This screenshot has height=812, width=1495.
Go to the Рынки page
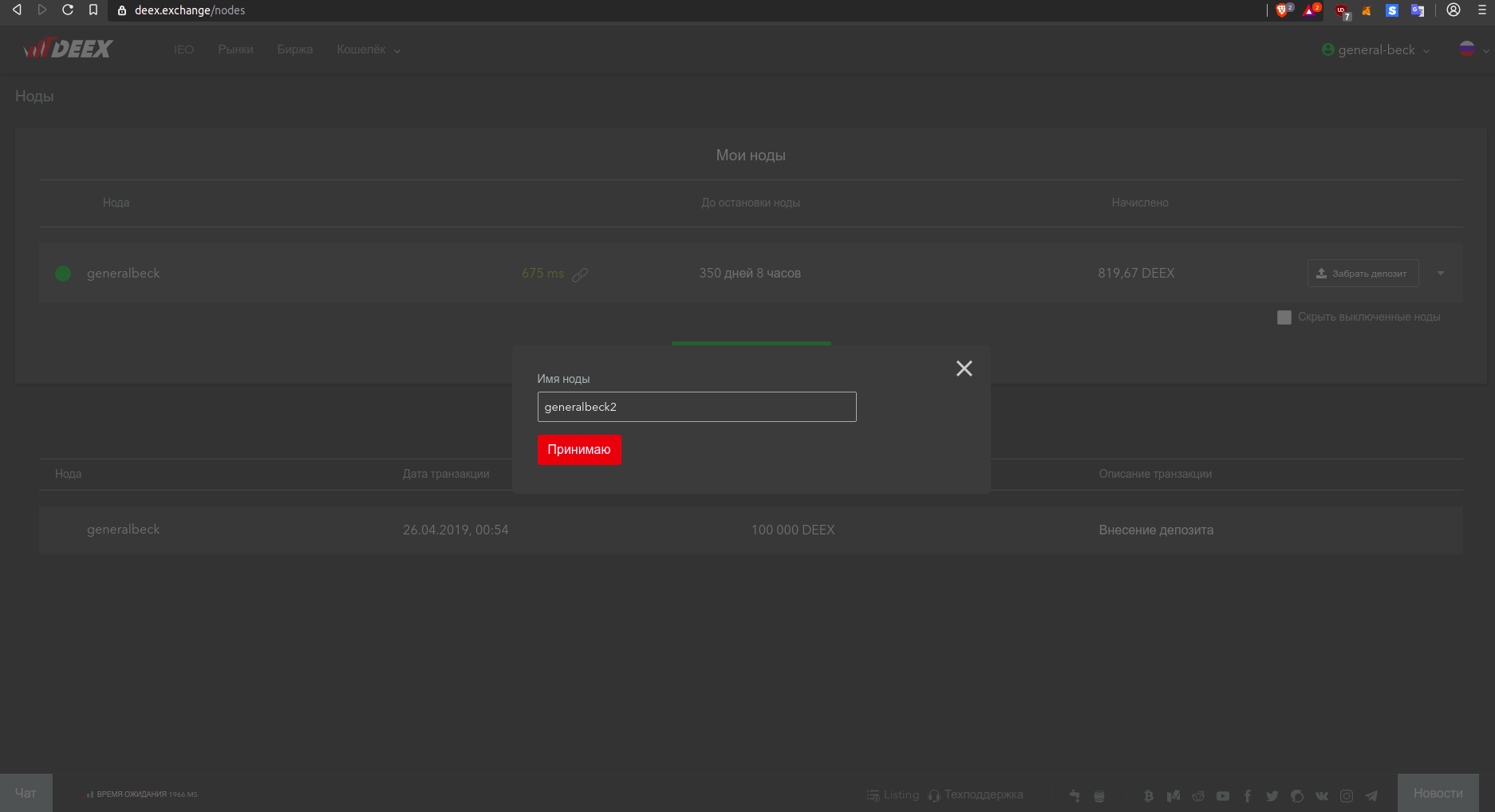coord(235,49)
